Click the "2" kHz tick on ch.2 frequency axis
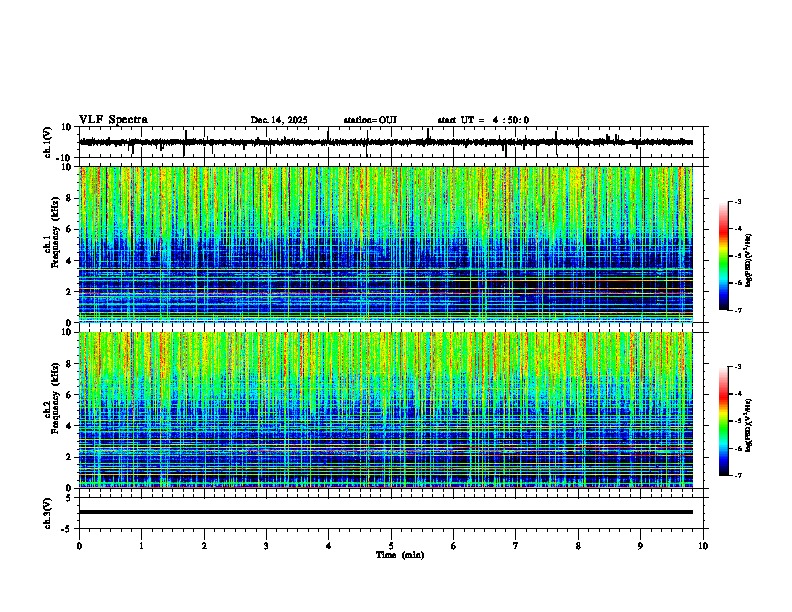Screen dimensions: 792x612 (69, 457)
